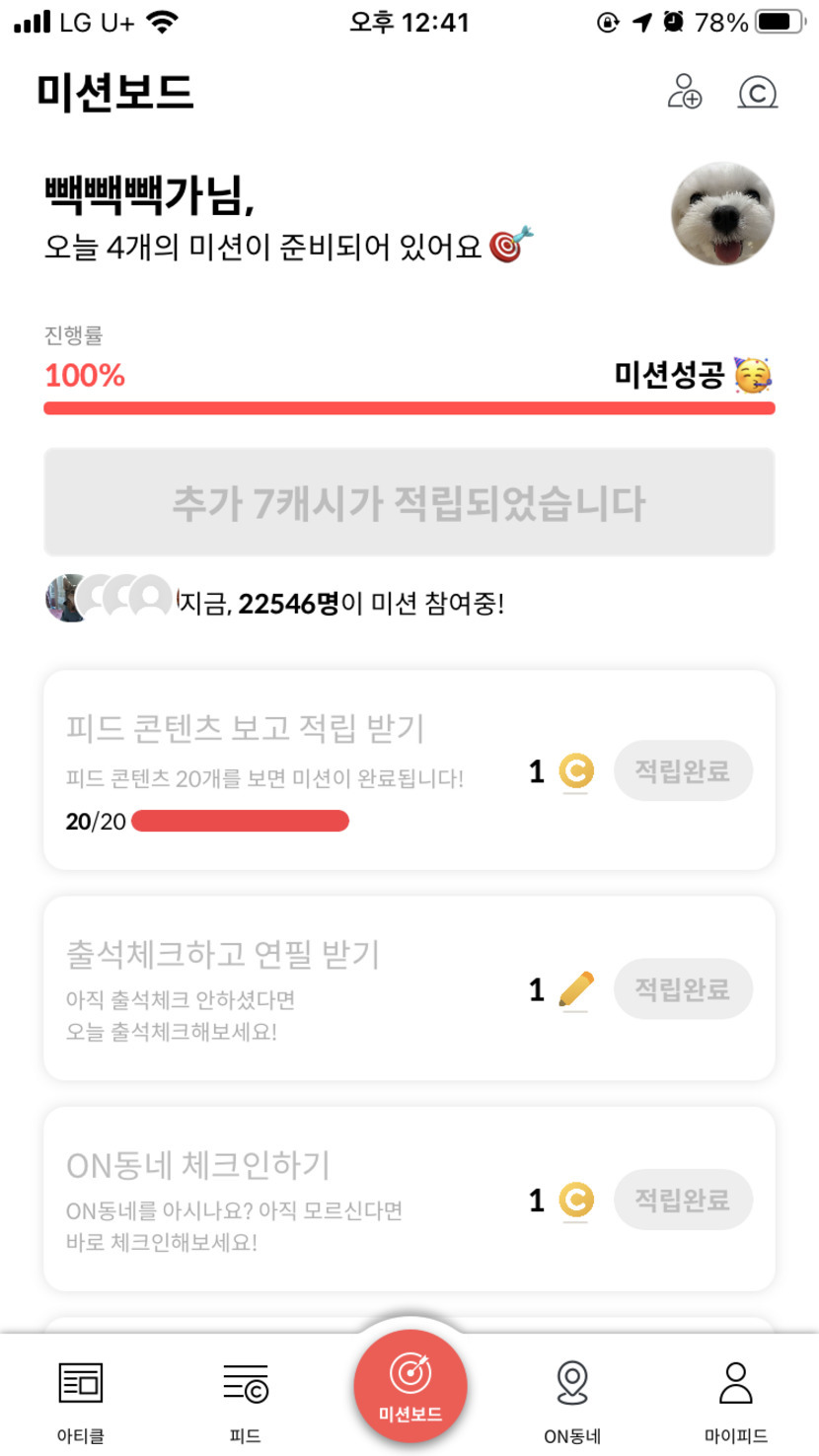Tap the add friend icon in header

[685, 92]
